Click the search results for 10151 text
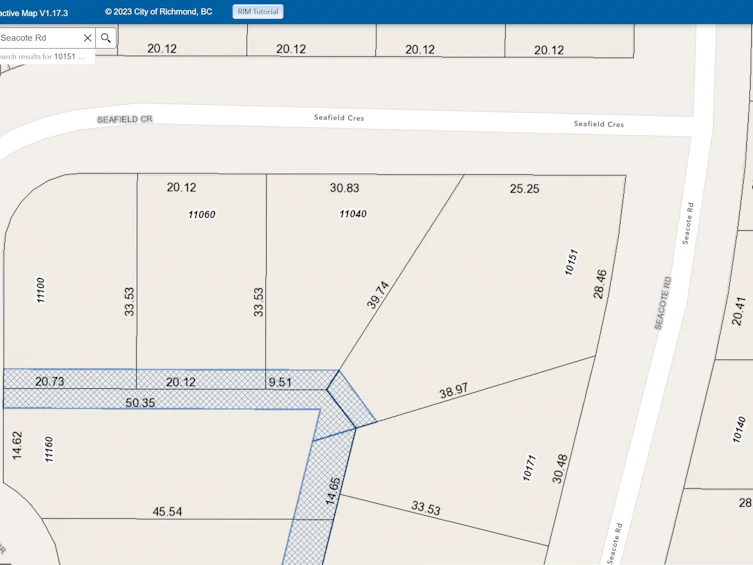Screen dimensions: 753x565 click(42, 57)
